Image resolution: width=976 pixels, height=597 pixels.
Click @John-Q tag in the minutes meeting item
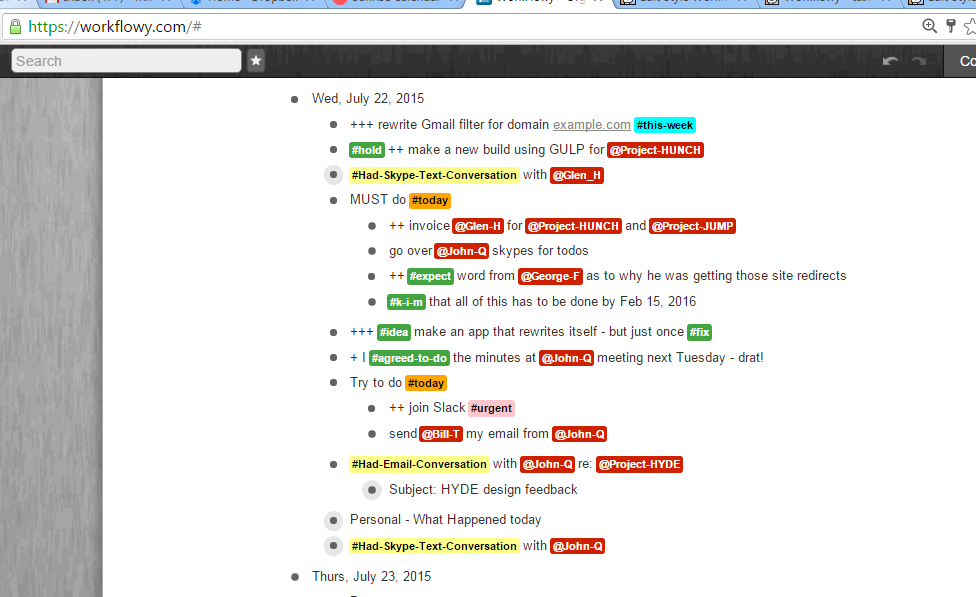[x=566, y=359]
